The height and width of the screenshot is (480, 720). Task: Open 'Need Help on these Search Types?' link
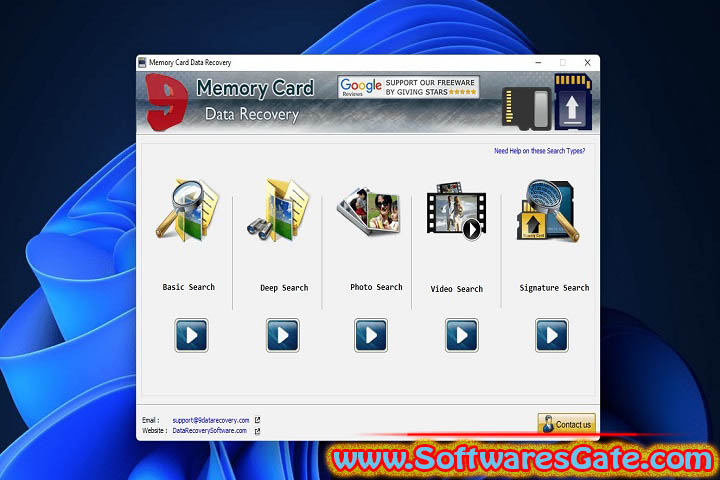coord(540,151)
